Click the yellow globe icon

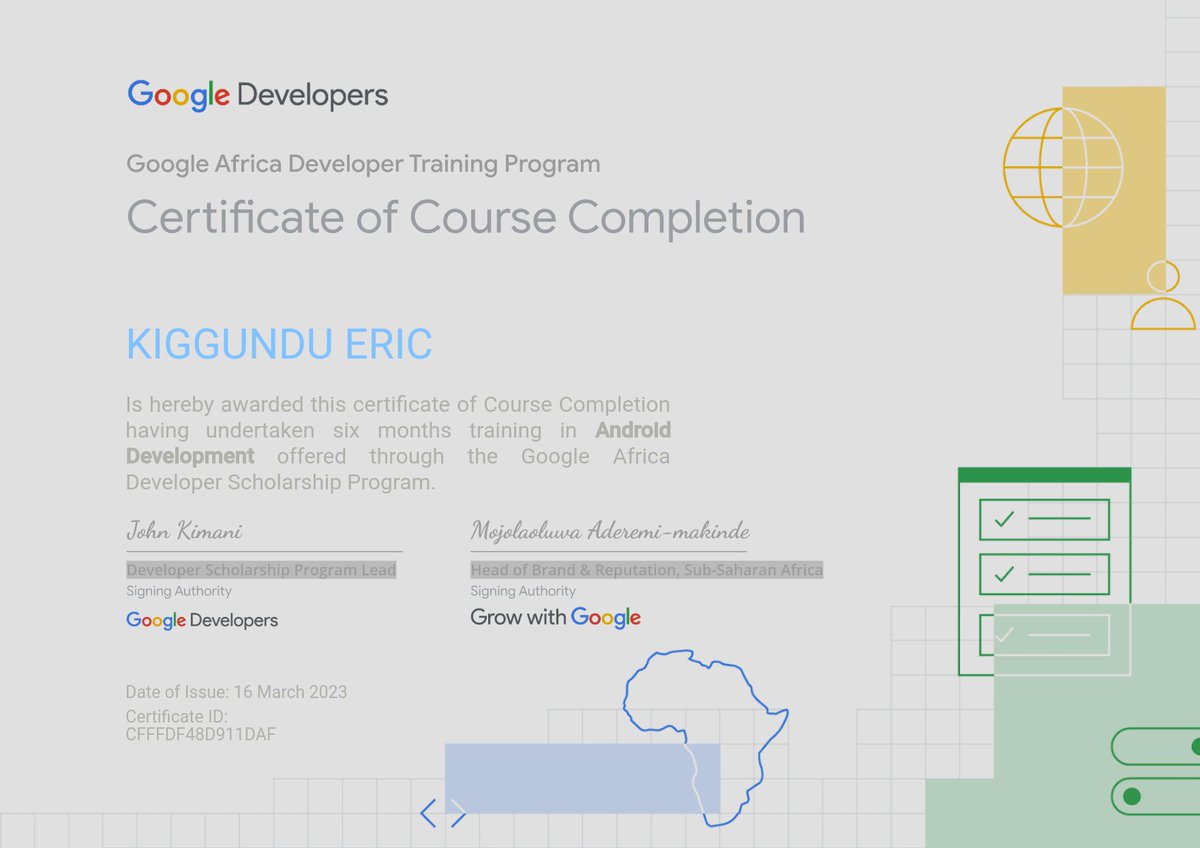[1063, 167]
